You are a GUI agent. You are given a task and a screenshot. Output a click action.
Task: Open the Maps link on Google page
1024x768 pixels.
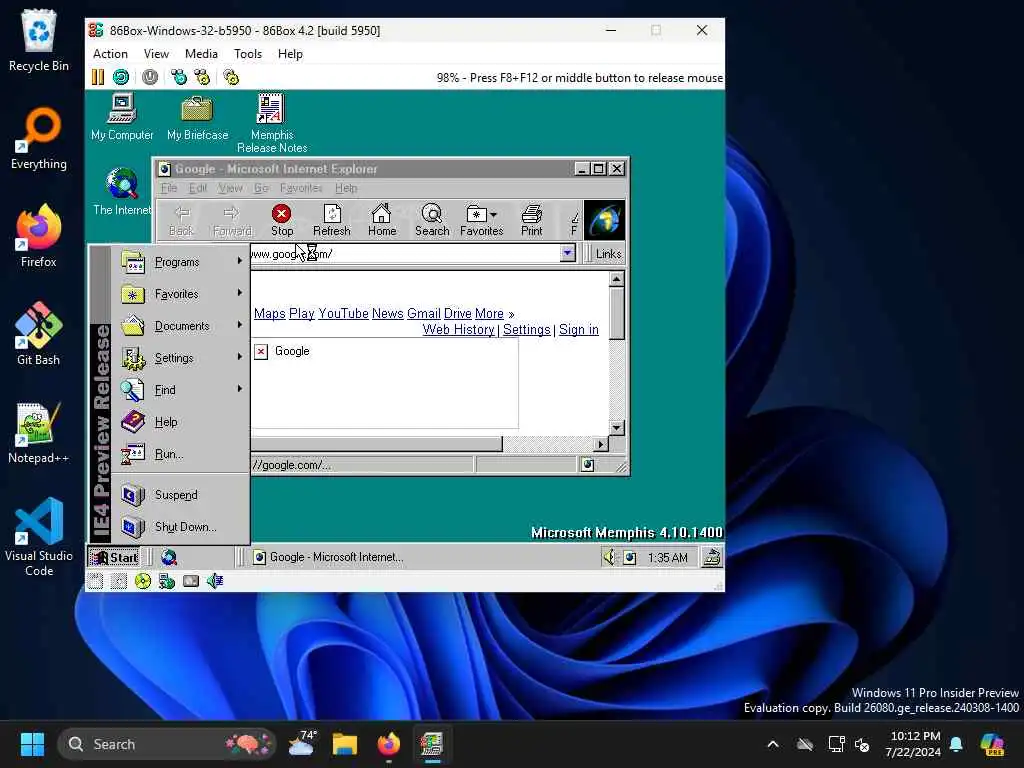coord(270,313)
